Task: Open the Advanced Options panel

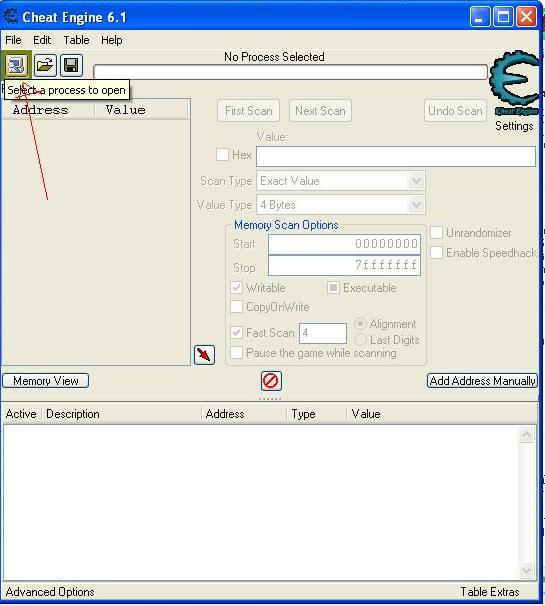Action: [50, 592]
